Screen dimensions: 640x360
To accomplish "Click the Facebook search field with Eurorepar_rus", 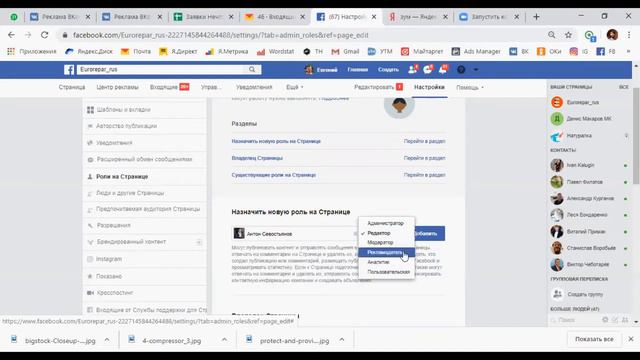I will pos(162,69).
